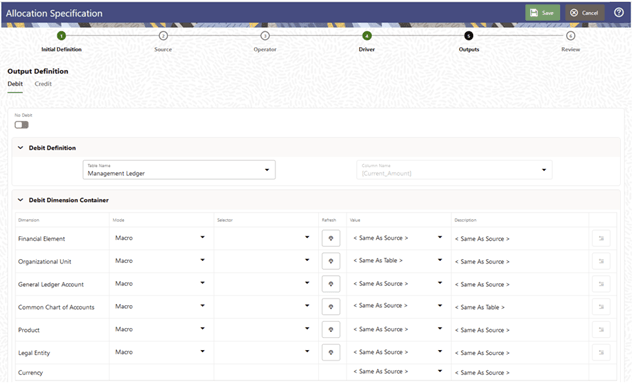Open Selector dropdown for Financial Element

pyautogui.click(x=265, y=238)
